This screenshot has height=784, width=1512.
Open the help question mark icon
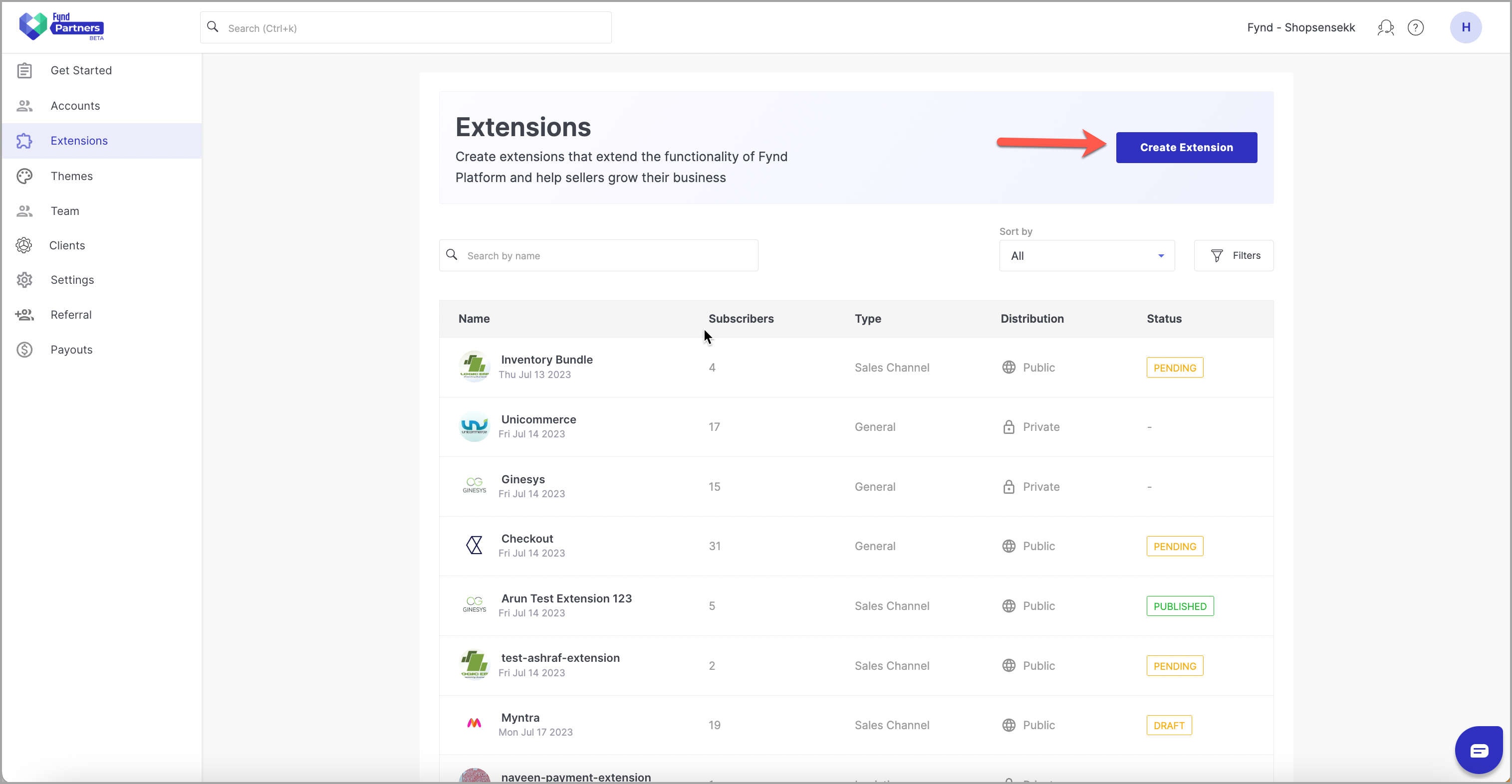[x=1416, y=27]
